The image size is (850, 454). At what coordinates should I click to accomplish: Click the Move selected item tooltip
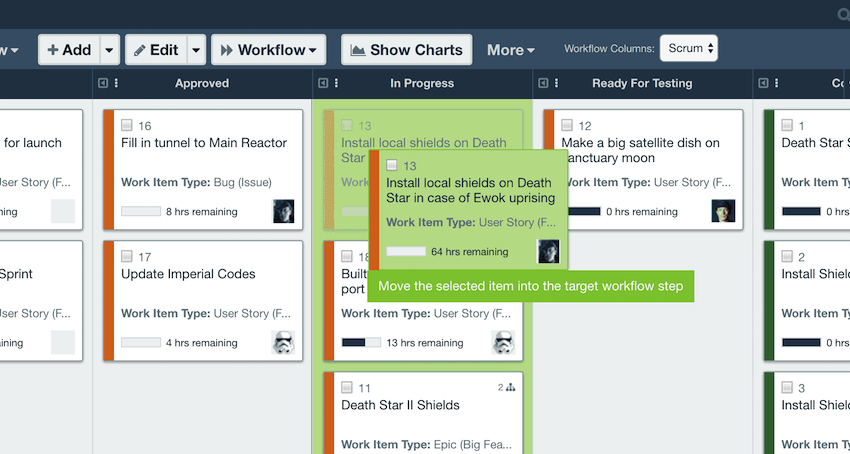pyautogui.click(x=531, y=286)
